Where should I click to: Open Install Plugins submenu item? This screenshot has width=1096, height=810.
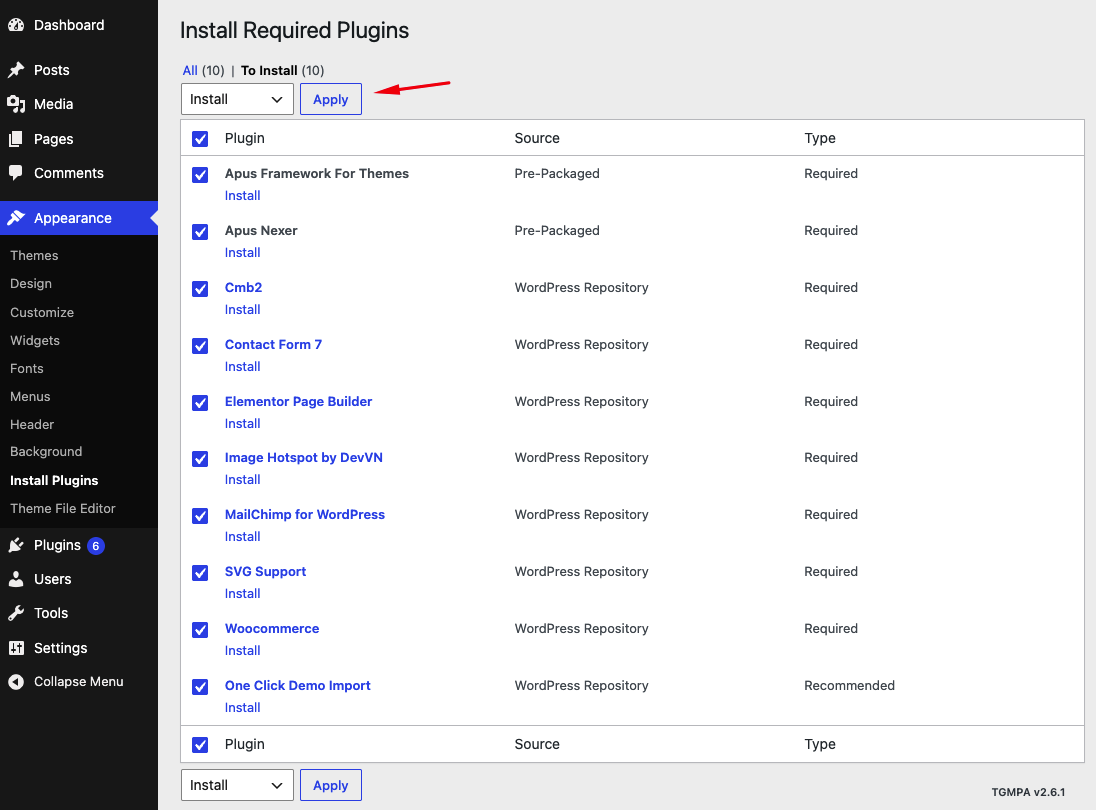[x=54, y=480]
